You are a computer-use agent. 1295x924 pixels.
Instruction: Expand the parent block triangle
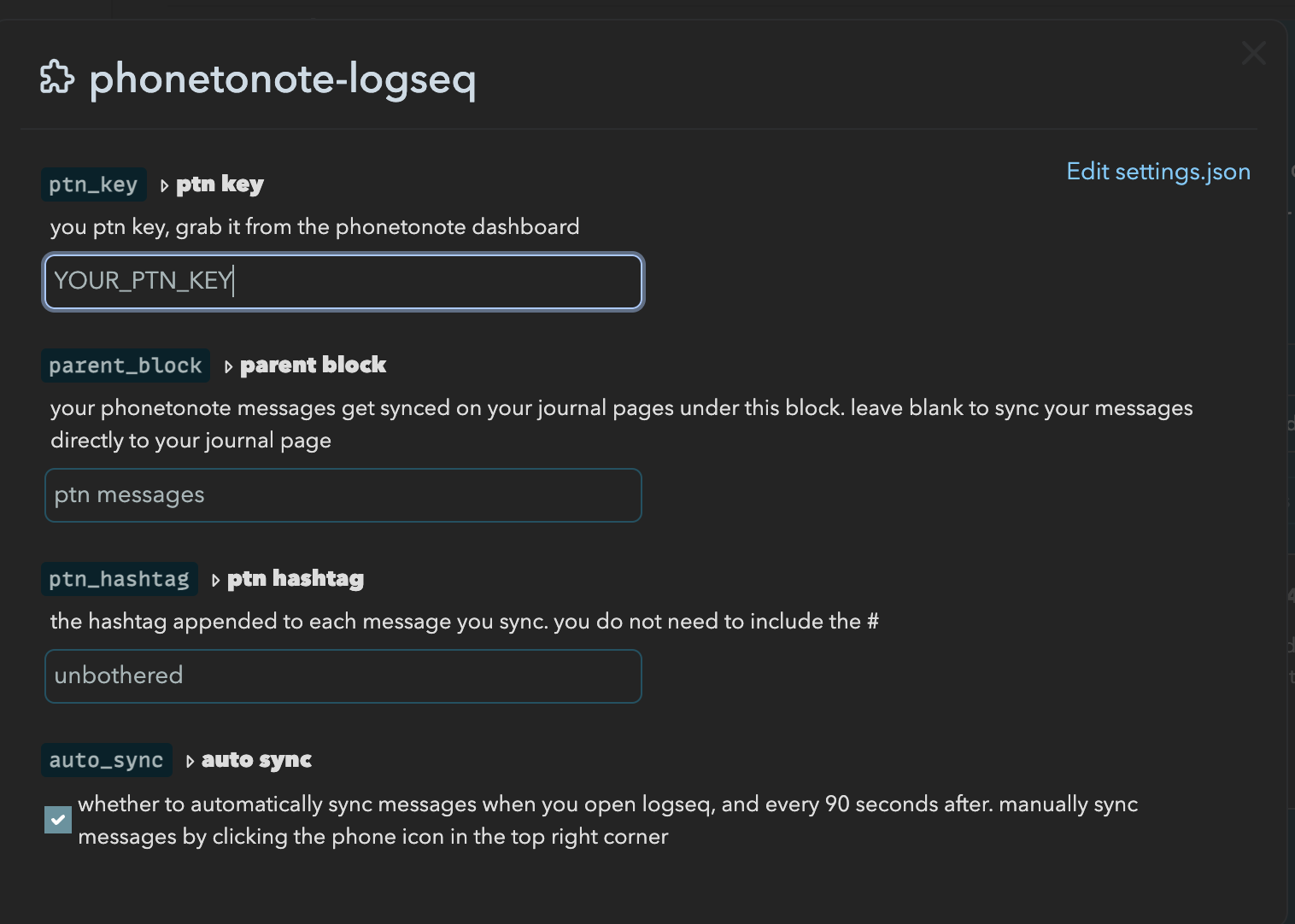tap(229, 366)
